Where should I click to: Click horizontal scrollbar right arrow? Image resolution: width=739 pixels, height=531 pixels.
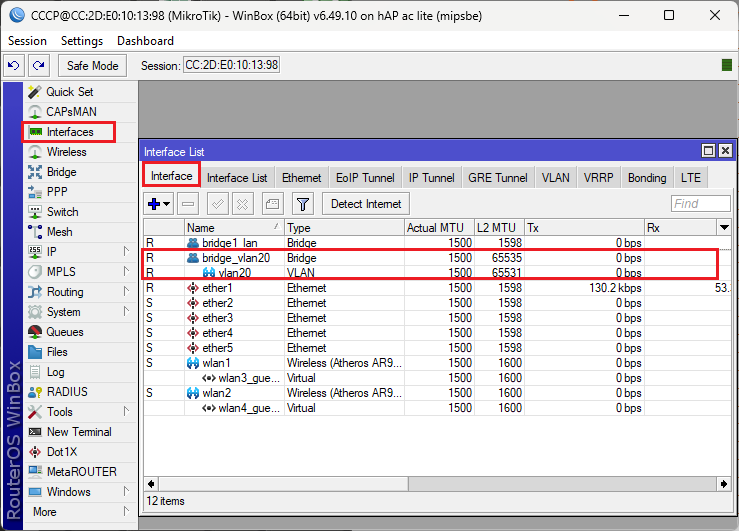[724, 484]
